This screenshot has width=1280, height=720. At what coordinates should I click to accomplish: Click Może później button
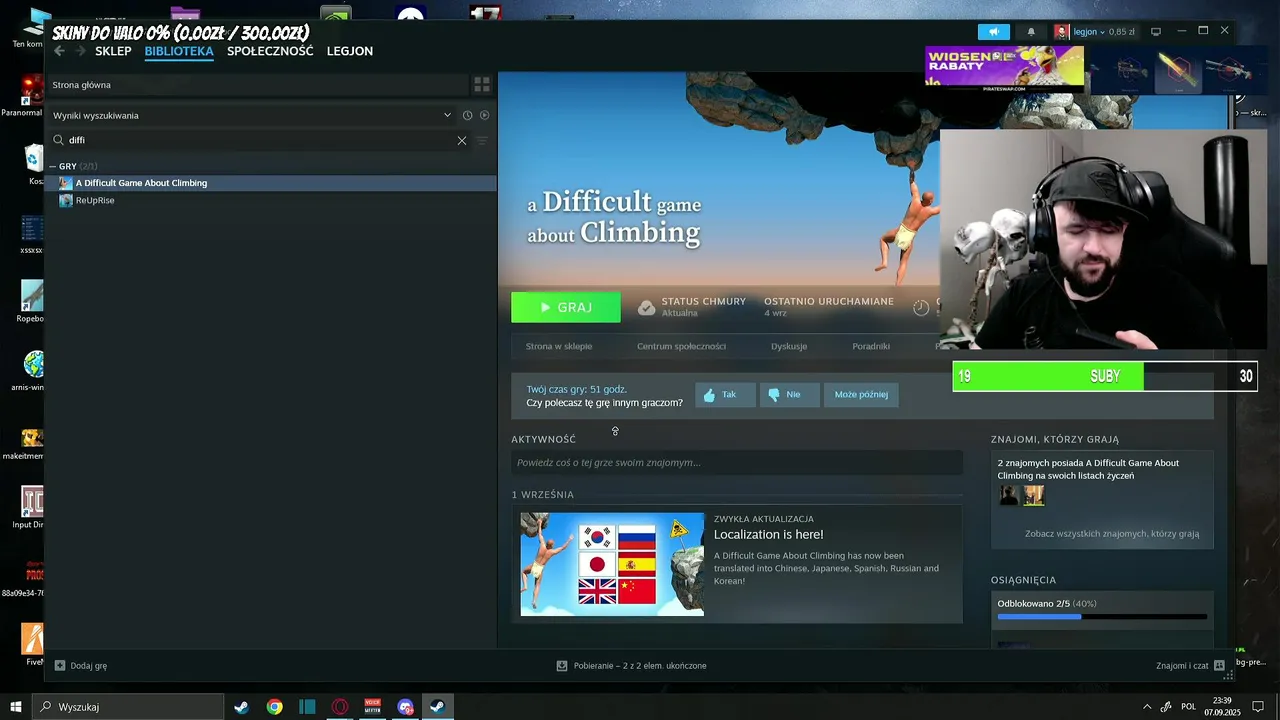[x=861, y=395]
